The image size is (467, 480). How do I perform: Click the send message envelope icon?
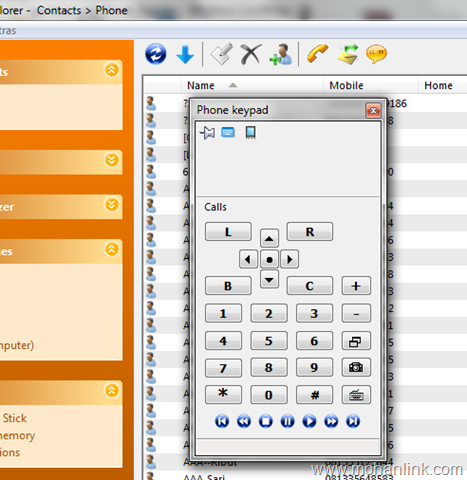[x=348, y=54]
